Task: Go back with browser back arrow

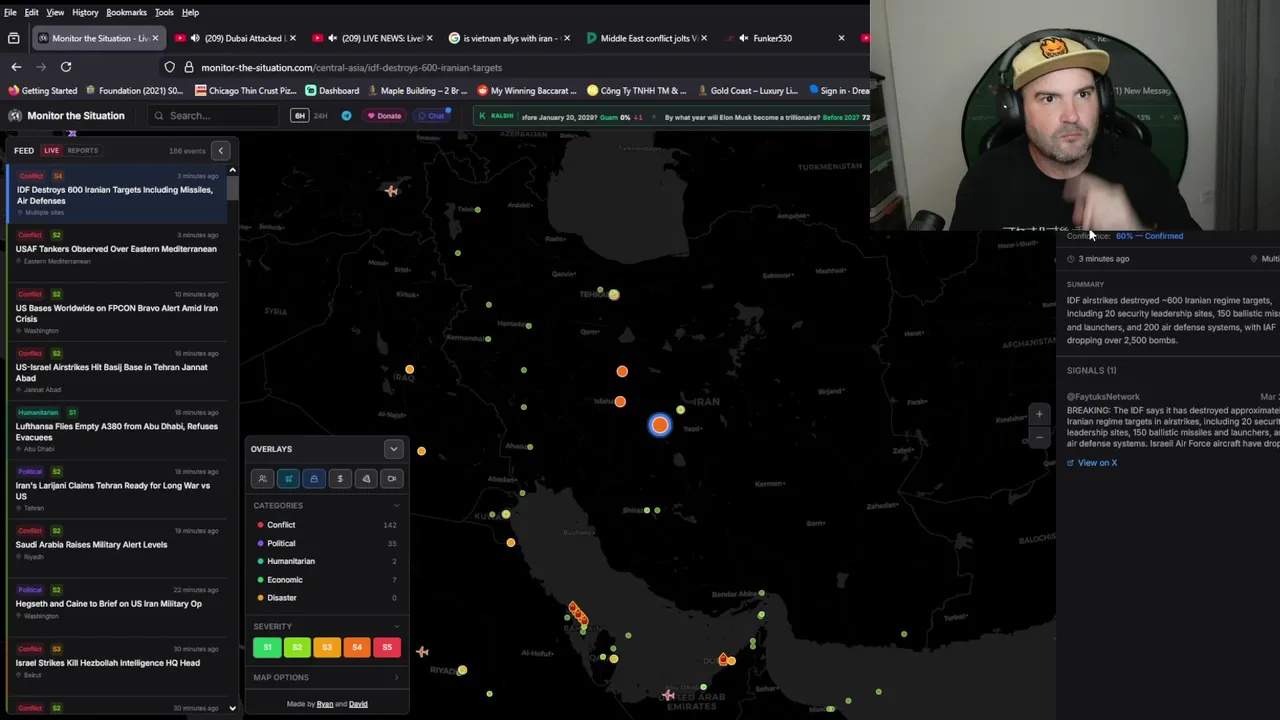Action: pyautogui.click(x=16, y=67)
